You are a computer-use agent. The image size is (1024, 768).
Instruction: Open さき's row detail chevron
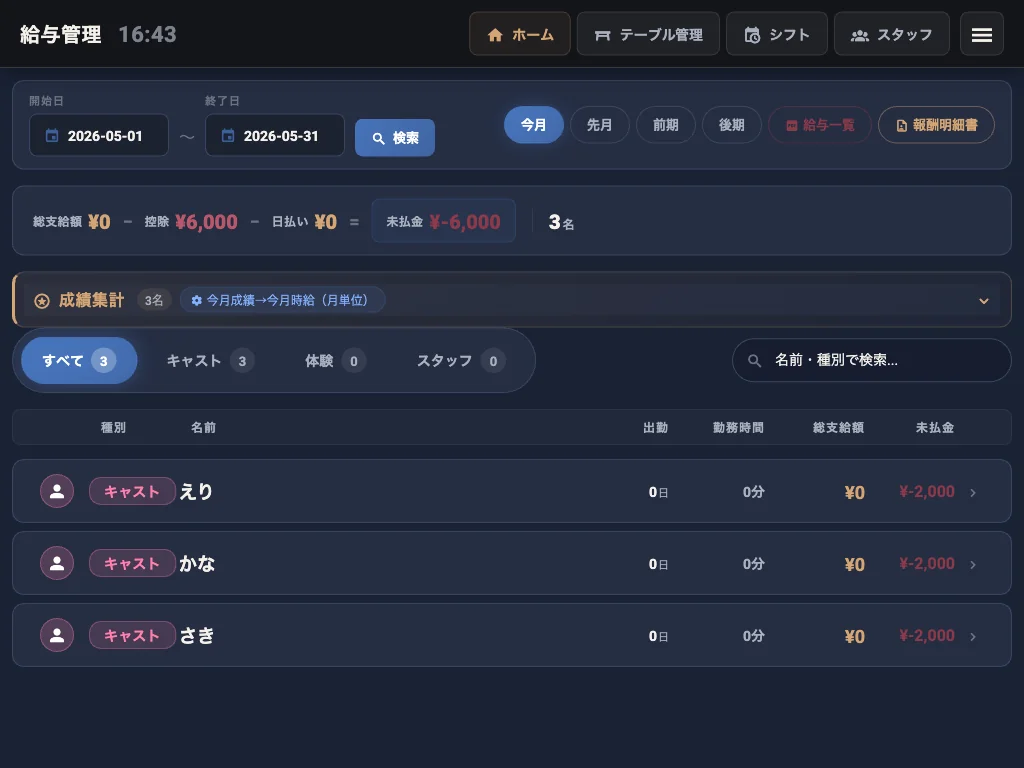[x=973, y=636]
